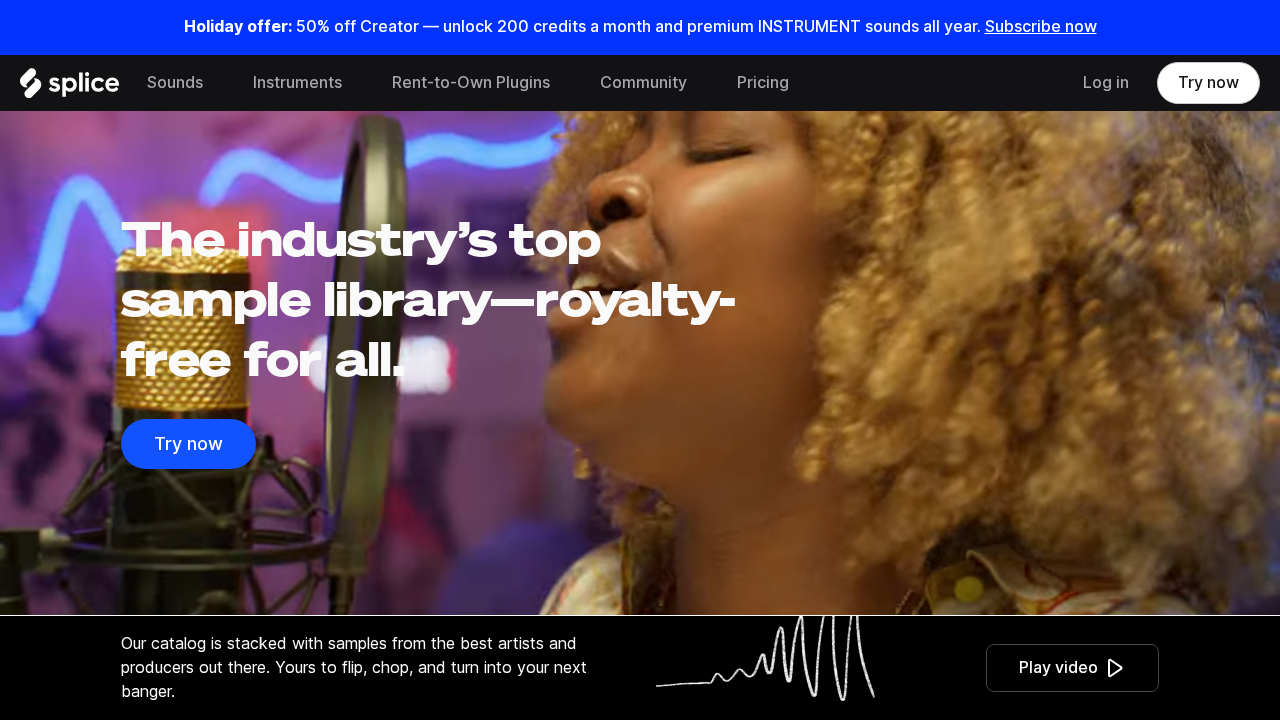Click the splice wordmark in header

83,83
